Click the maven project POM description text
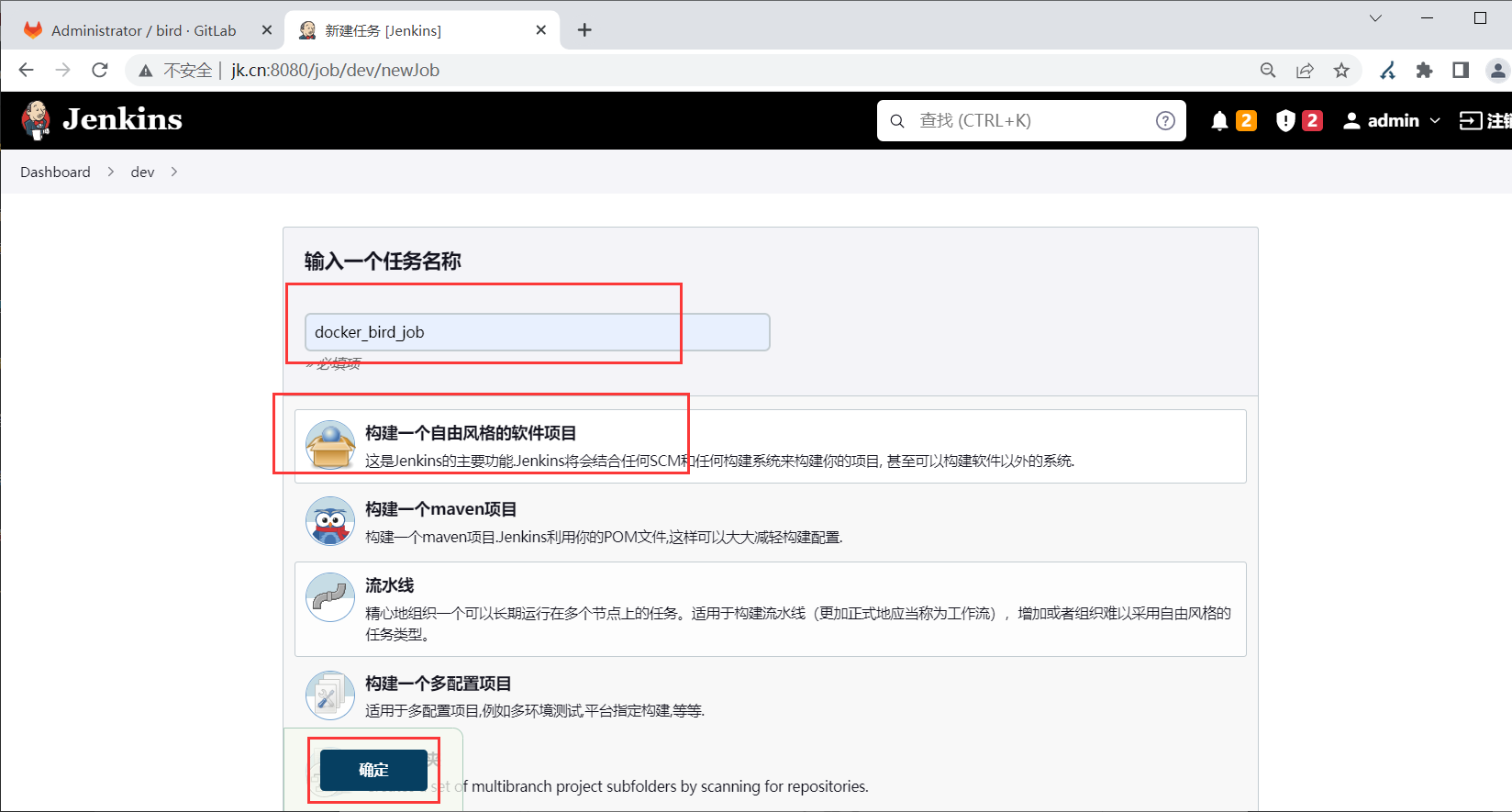The height and width of the screenshot is (812, 1512). click(x=604, y=537)
